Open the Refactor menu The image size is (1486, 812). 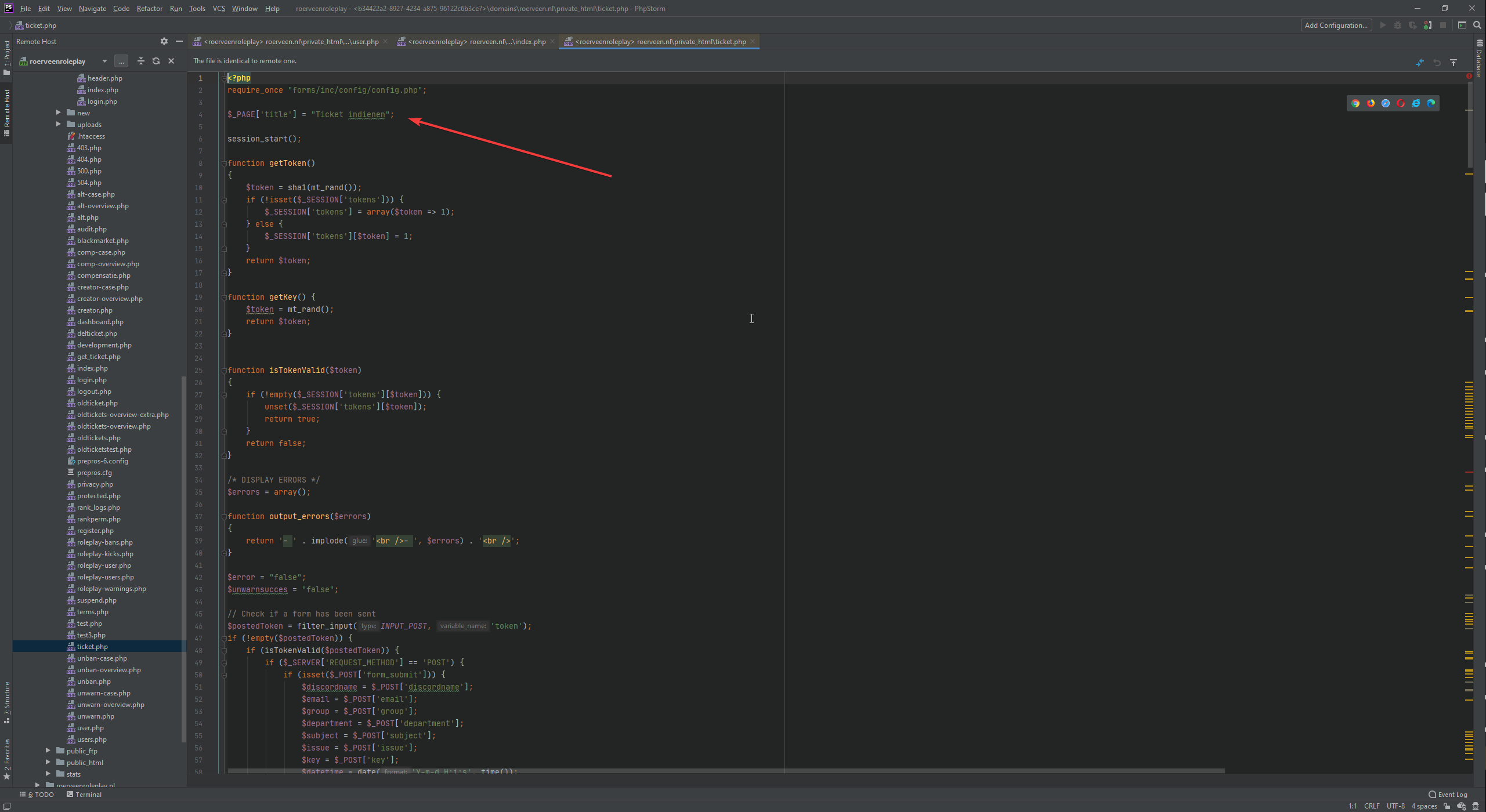tap(149, 9)
